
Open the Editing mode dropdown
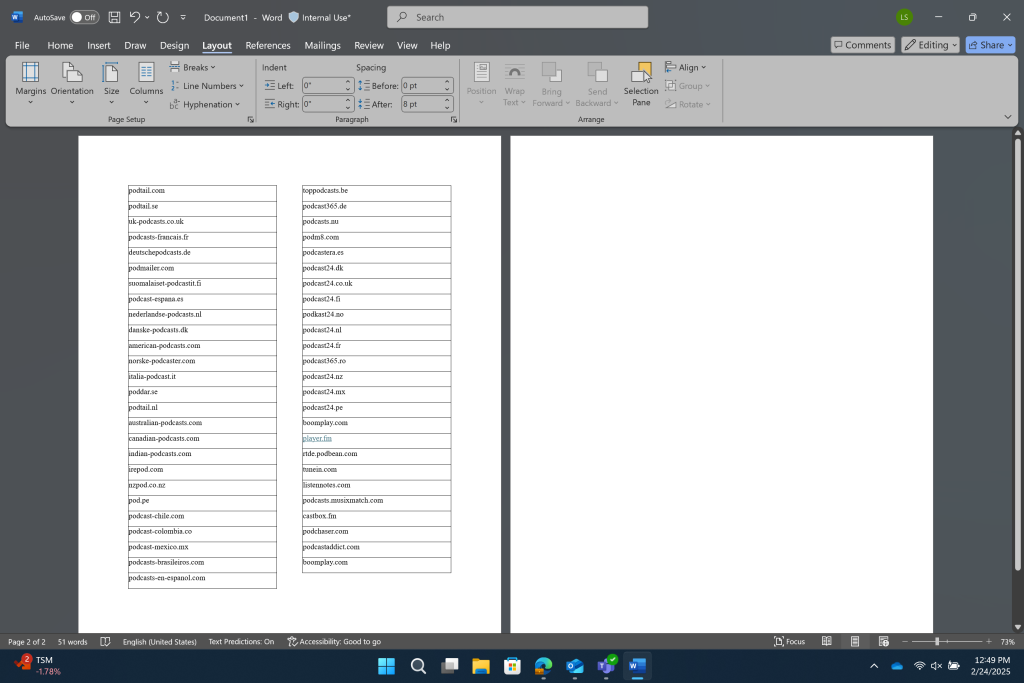coord(931,45)
